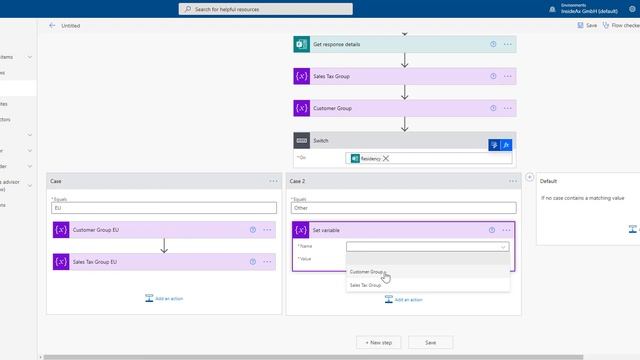This screenshot has height=360, width=640.
Task: Click the Switch action title
Action: coord(321,140)
